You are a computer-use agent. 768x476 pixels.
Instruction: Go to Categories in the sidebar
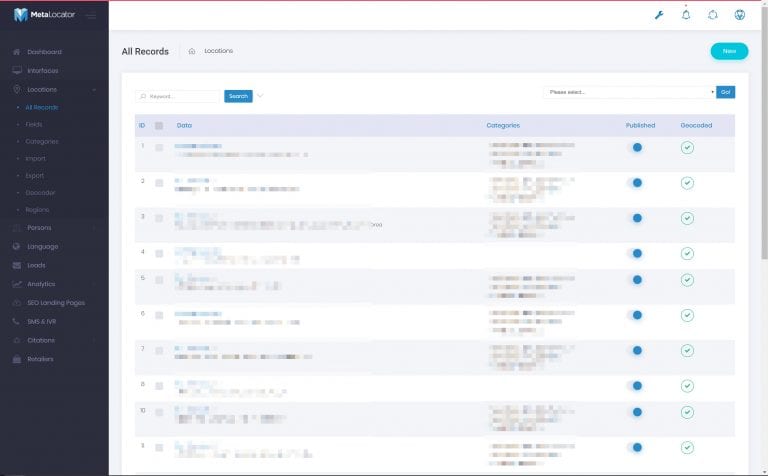point(42,141)
